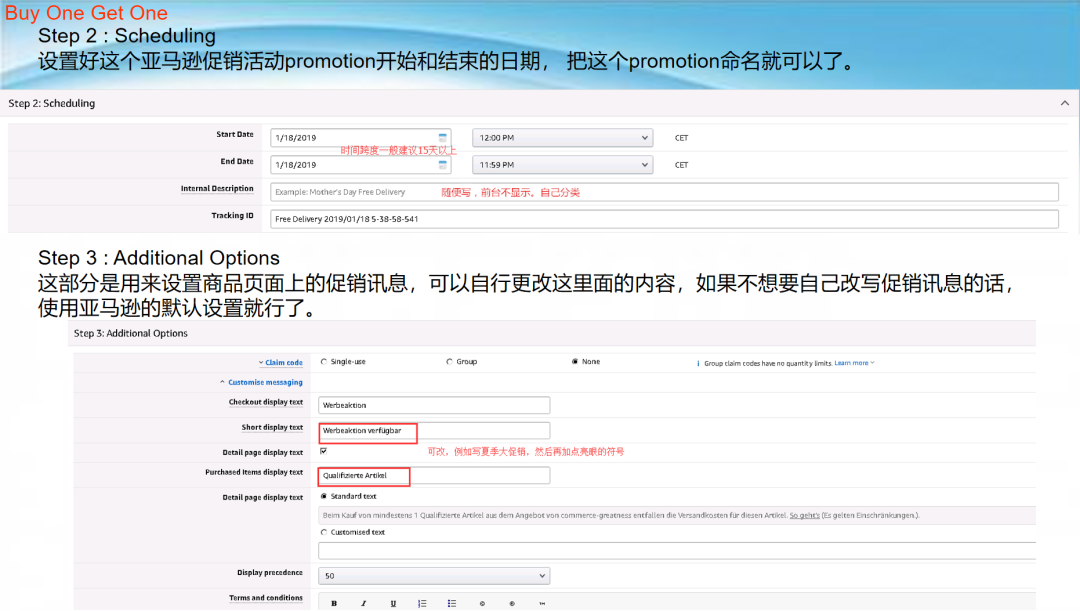Click the info icon beside group claim codes

(698, 363)
